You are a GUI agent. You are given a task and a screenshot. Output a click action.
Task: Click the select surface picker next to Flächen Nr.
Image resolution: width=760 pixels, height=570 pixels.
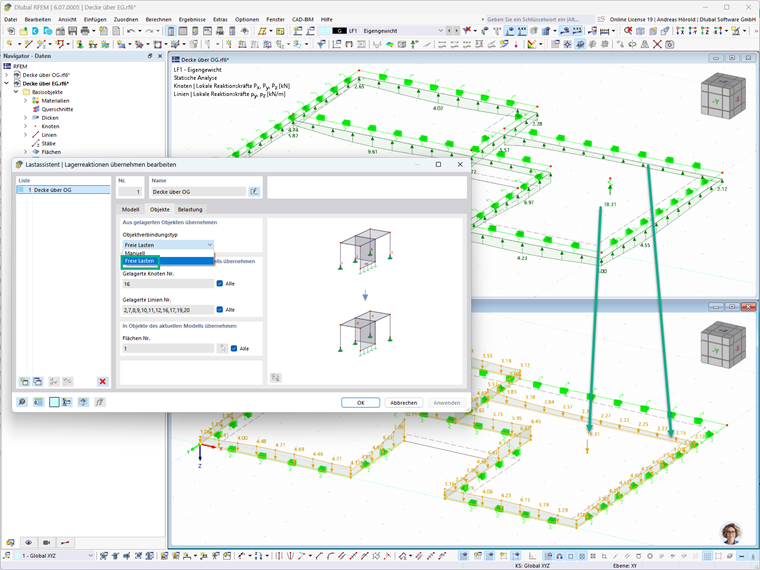coord(222,348)
